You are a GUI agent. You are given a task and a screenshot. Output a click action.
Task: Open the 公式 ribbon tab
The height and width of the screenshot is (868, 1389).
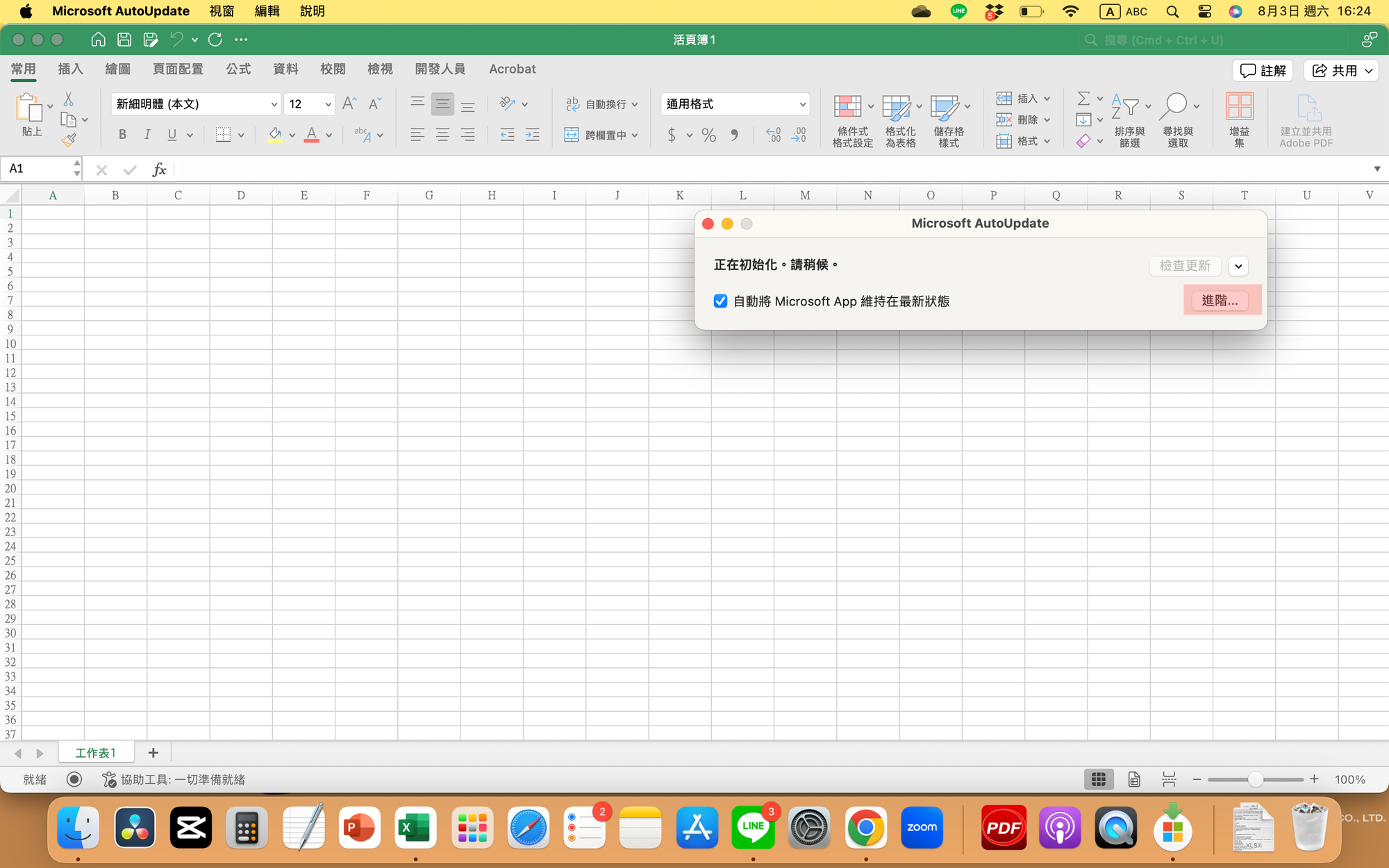(238, 69)
